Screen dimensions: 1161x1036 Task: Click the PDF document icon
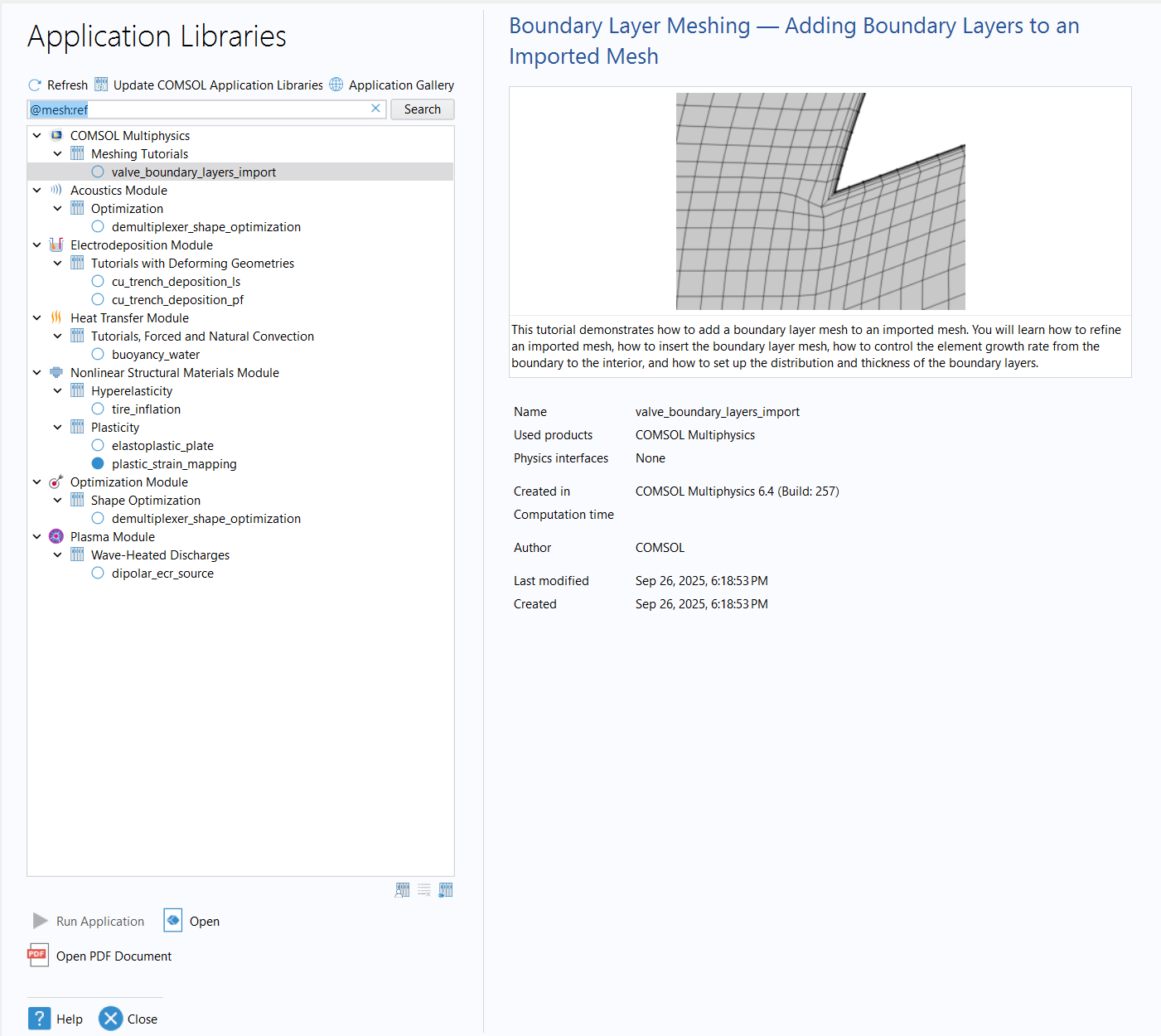pos(37,956)
